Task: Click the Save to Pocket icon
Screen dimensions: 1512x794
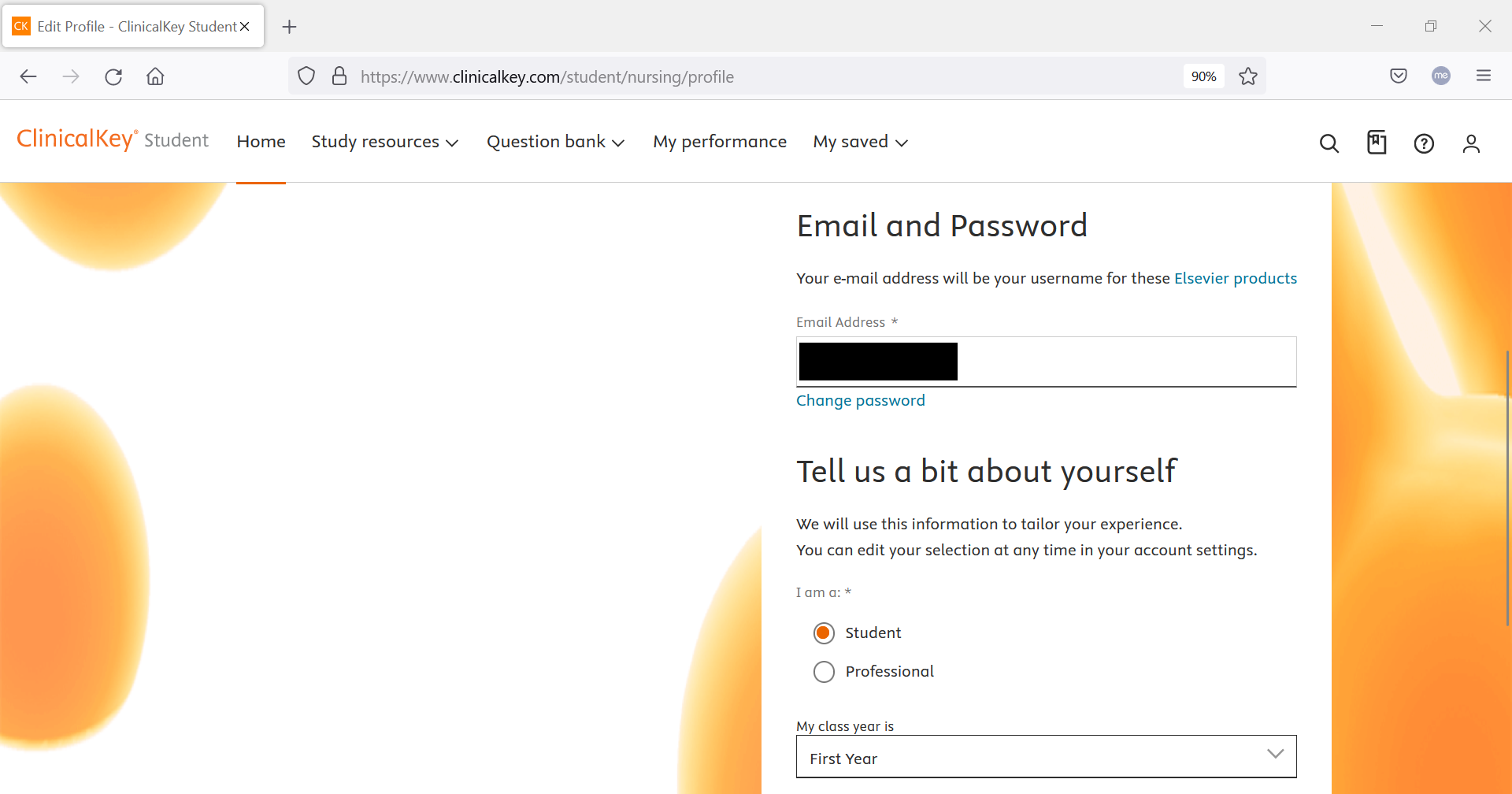Action: point(1399,76)
